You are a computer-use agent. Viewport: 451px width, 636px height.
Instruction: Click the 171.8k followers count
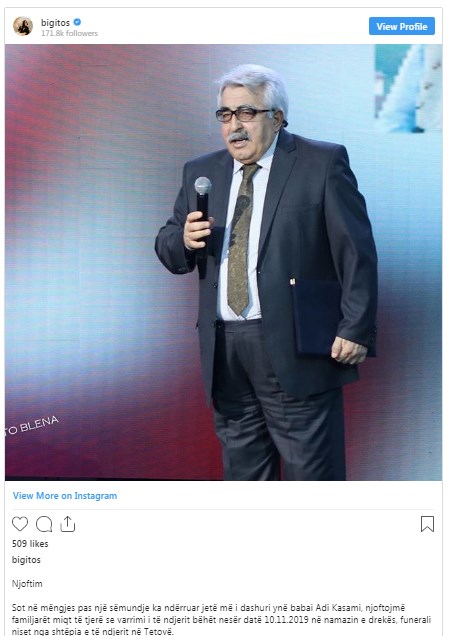69,33
